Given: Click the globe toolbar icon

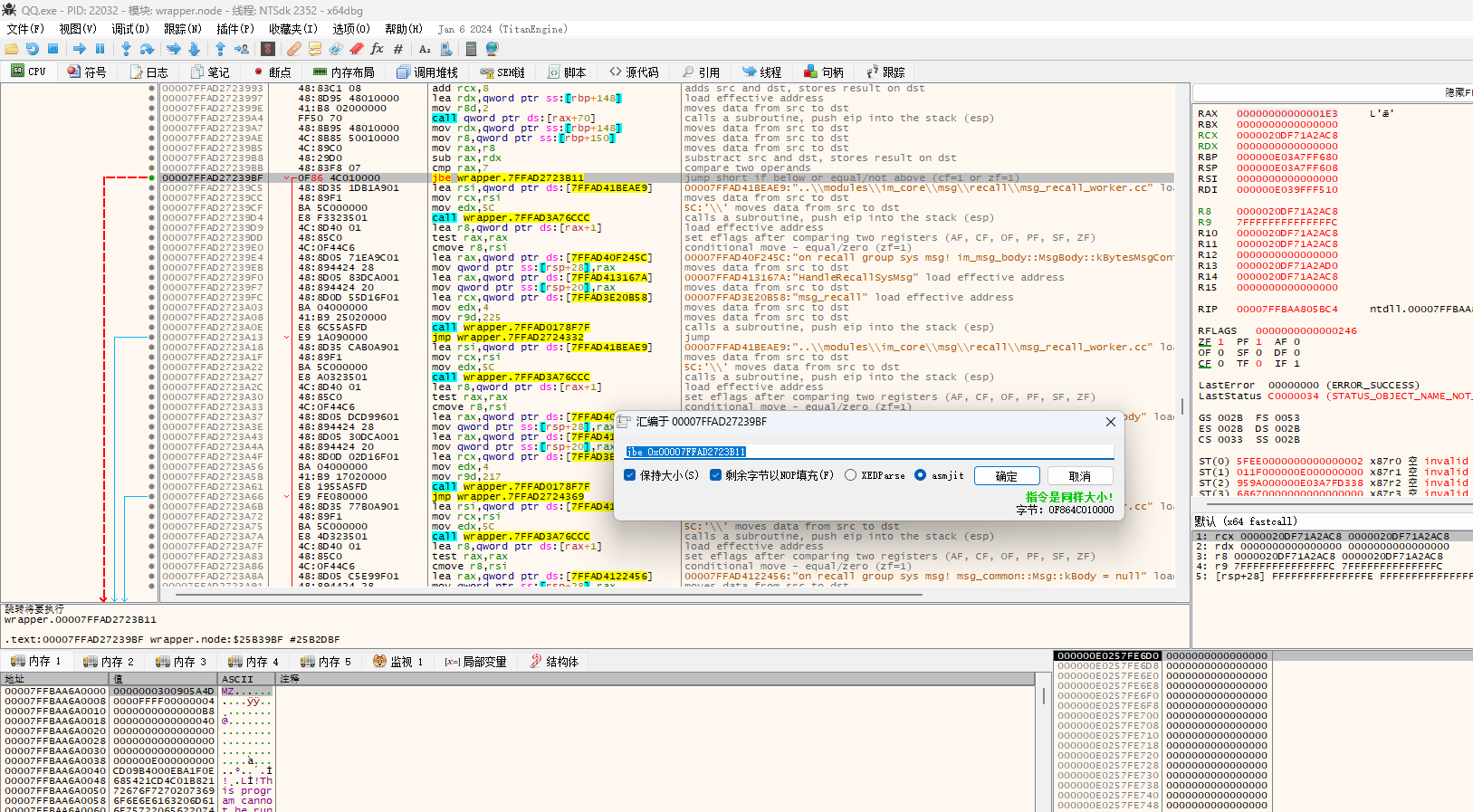Looking at the screenshot, I should [493, 49].
